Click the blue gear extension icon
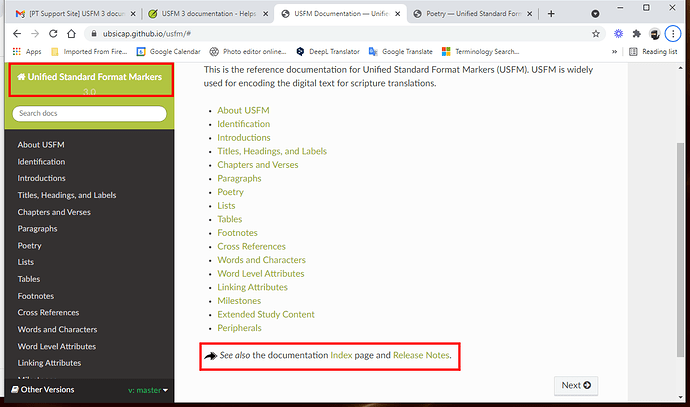690x407 pixels. [x=618, y=34]
